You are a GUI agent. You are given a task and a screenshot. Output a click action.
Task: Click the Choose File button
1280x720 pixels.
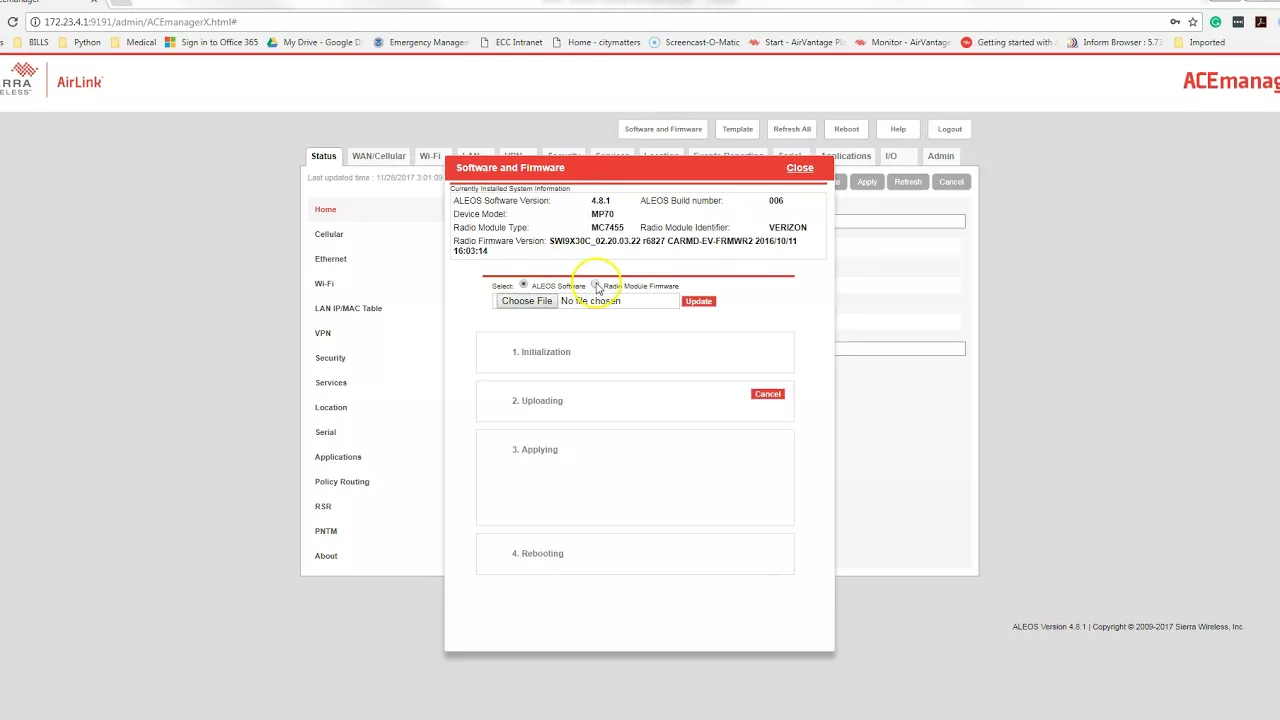click(527, 301)
